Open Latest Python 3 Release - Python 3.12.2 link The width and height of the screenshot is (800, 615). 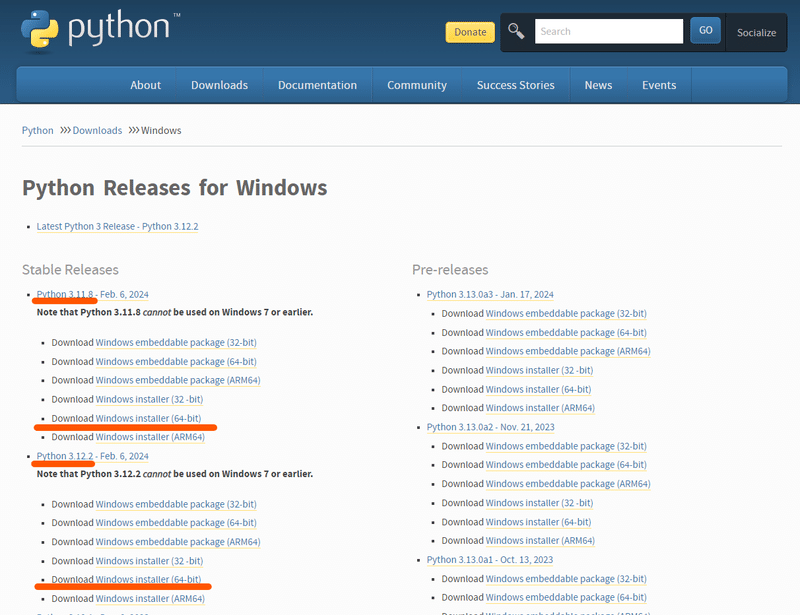click(x=117, y=227)
